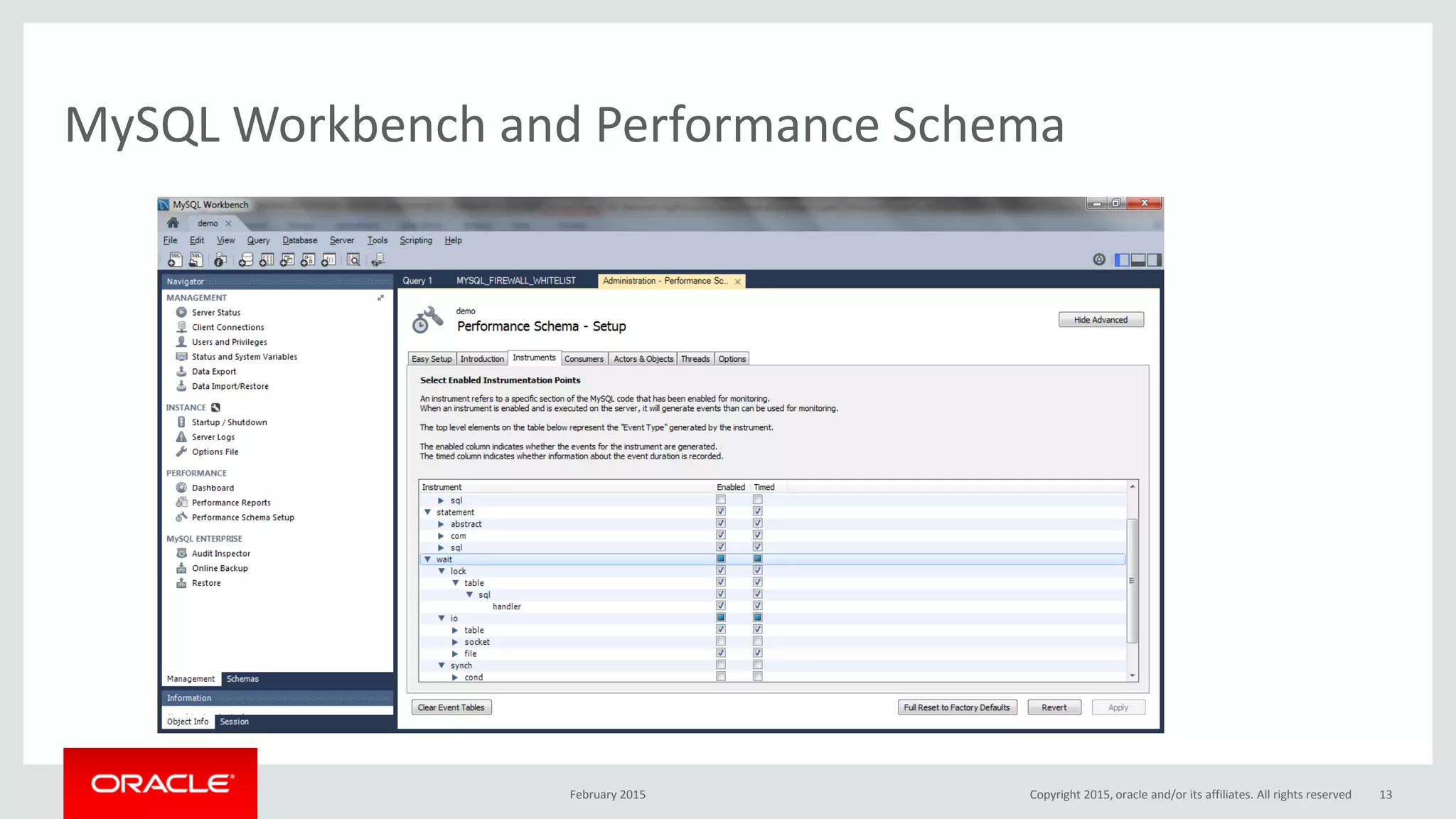This screenshot has width=1456, height=819.
Task: Toggle the bottom output panel icon
Action: (1137, 260)
